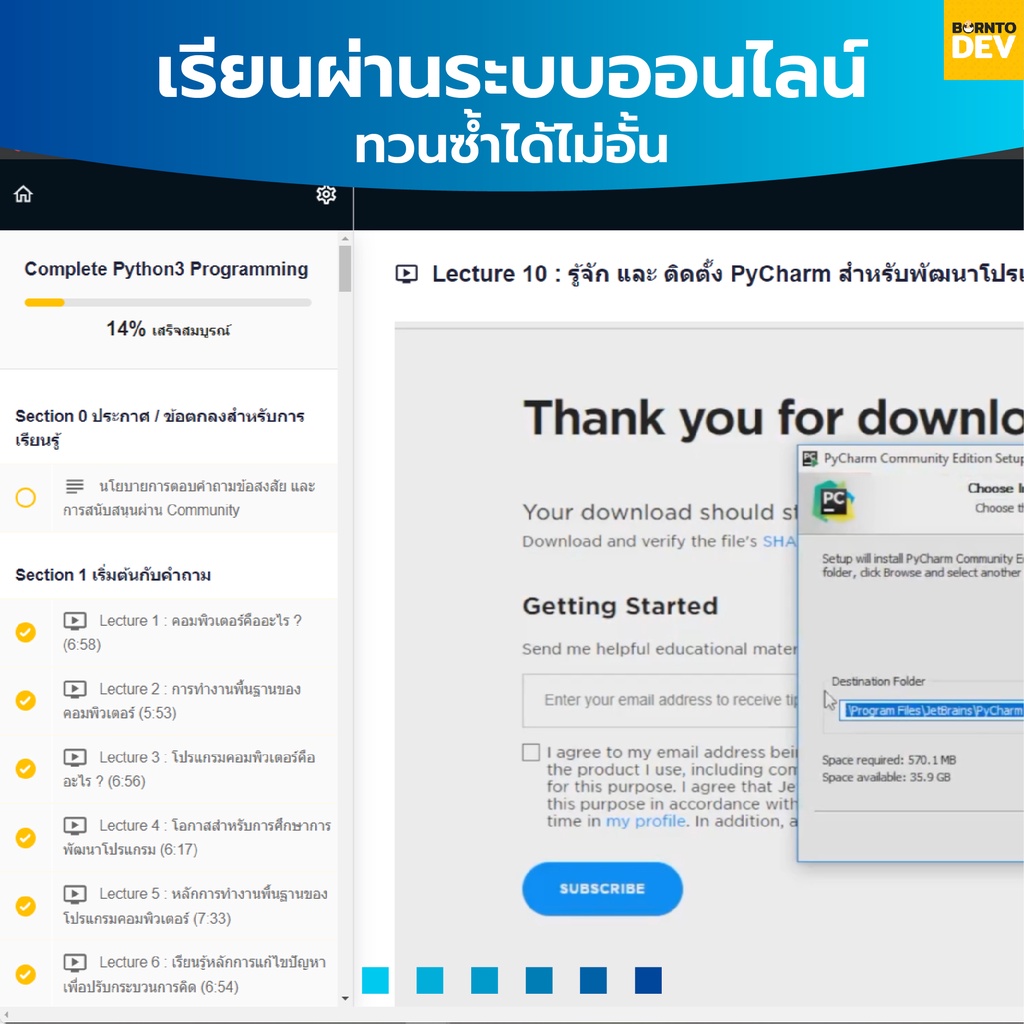Click the video icon for Lecture 1
Viewport: 1024px width, 1024px height.
click(x=75, y=621)
